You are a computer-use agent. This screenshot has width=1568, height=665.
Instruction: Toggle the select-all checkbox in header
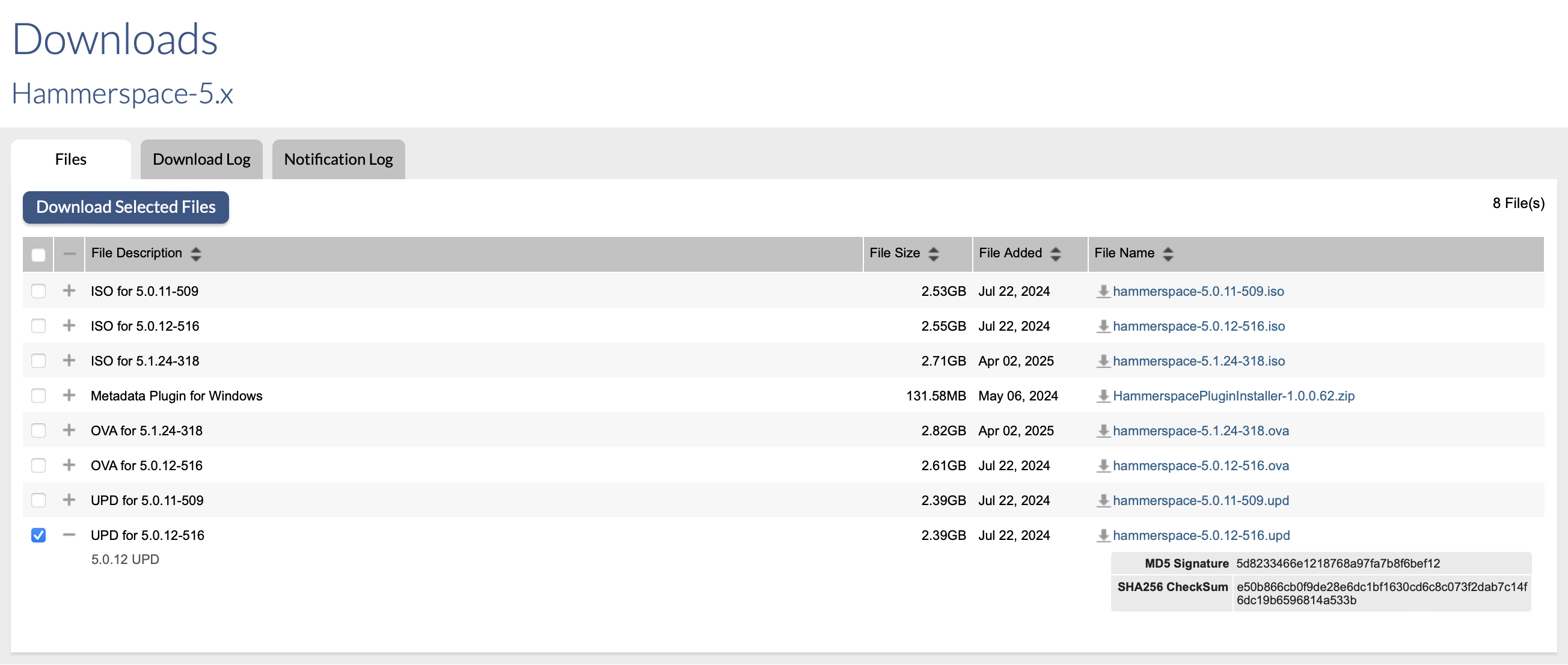click(x=38, y=254)
